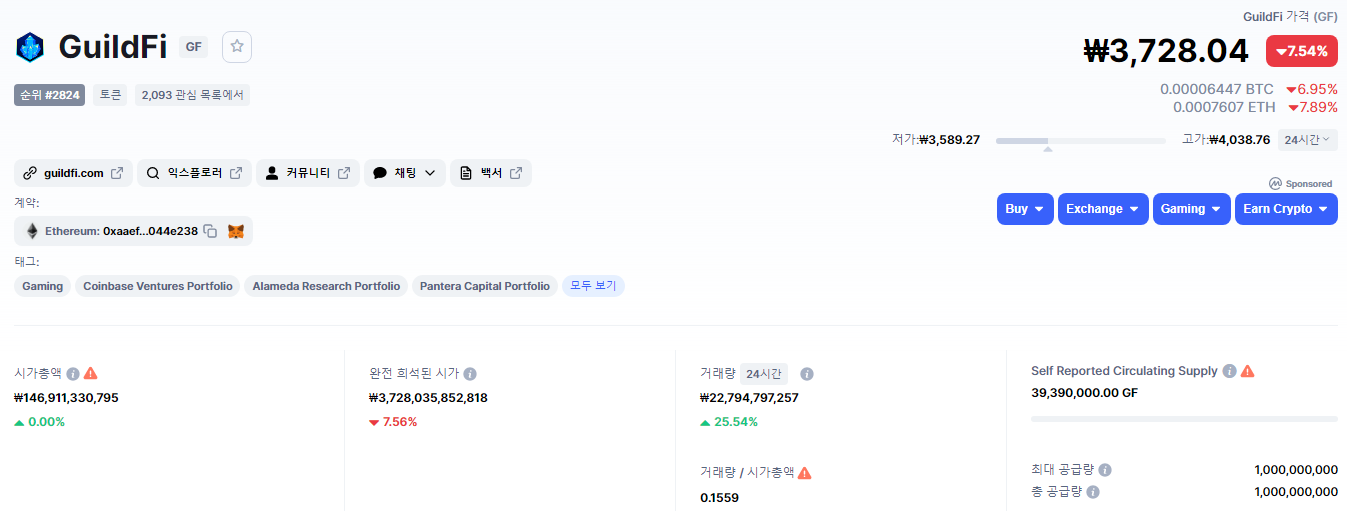The width and height of the screenshot is (1347, 519).
Task: Open the 익스플로러 link
Action: coord(194,173)
